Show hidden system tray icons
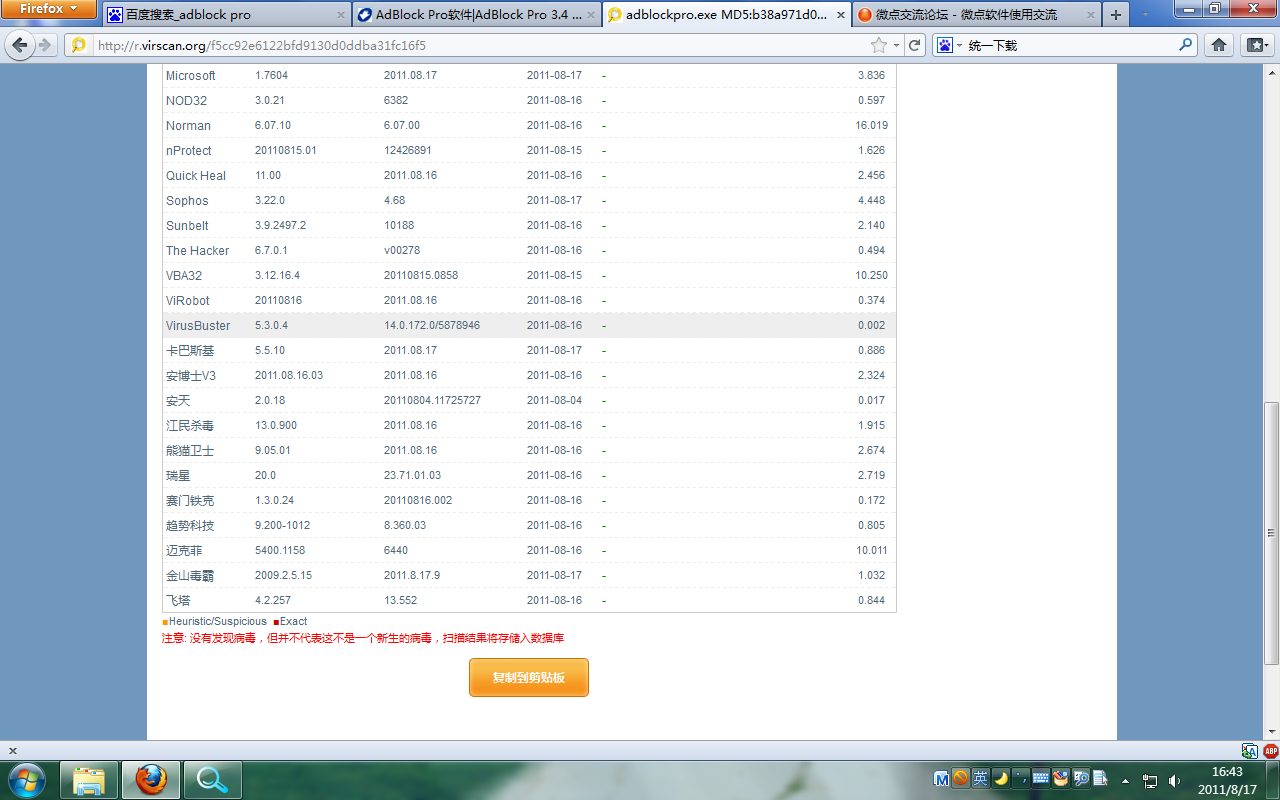 click(x=1126, y=780)
